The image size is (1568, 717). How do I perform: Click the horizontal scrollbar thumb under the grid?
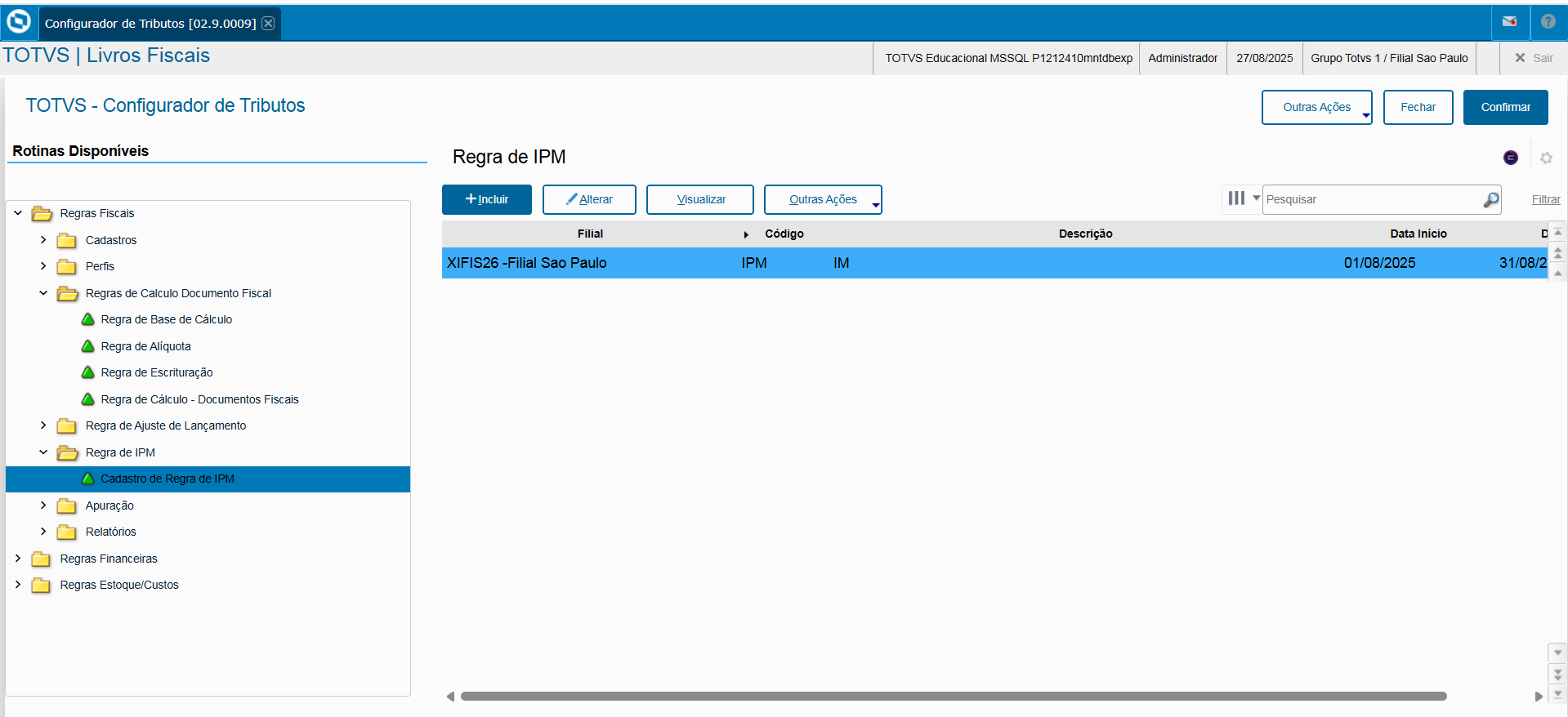click(x=954, y=697)
